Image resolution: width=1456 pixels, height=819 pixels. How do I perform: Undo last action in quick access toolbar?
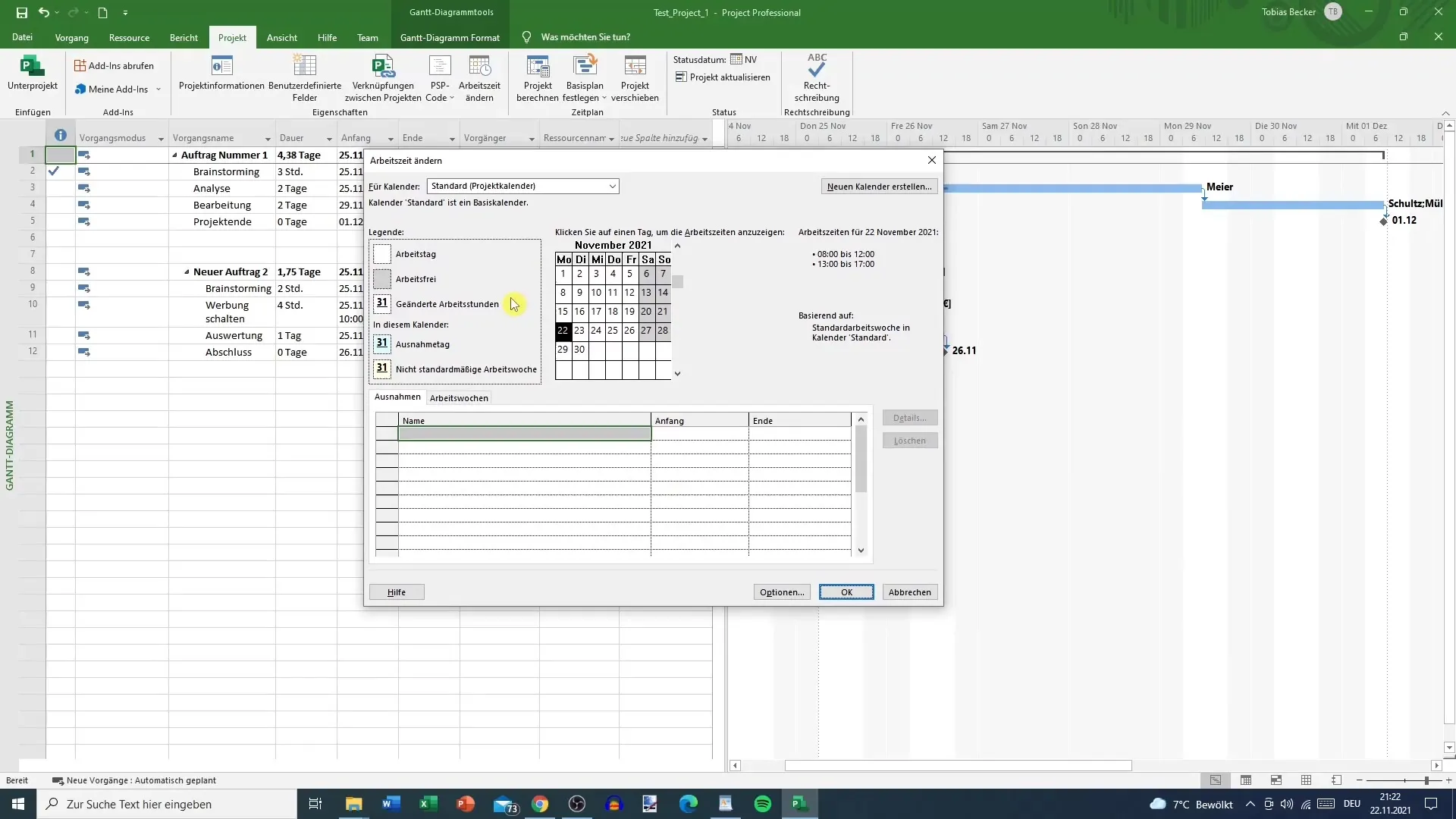[44, 12]
